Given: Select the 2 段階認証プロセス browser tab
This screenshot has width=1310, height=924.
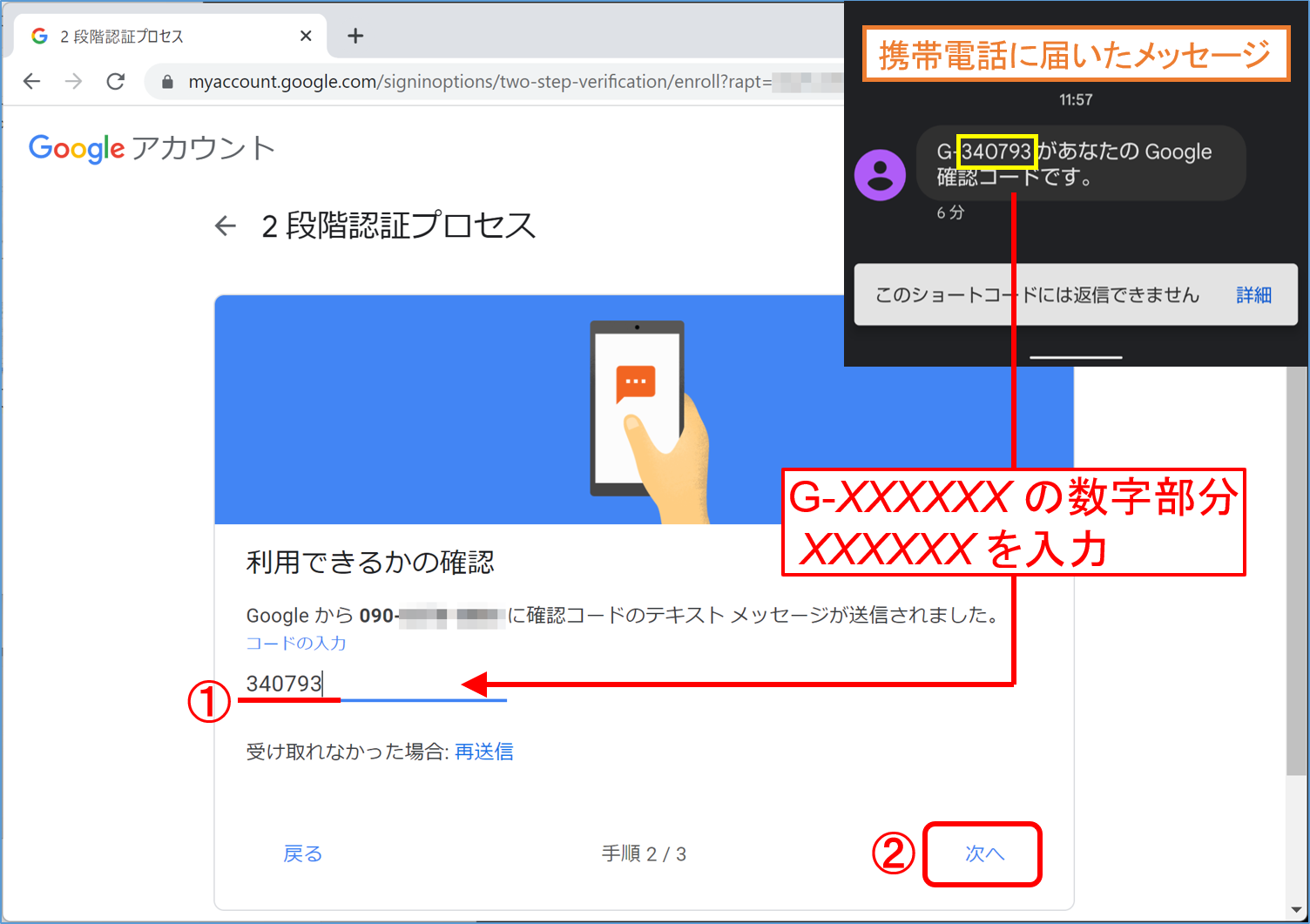Looking at the screenshot, I should (170, 37).
